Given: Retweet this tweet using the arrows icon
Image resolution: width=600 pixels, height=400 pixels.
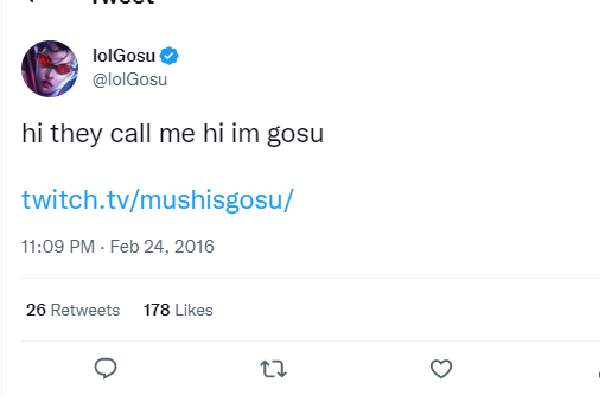Looking at the screenshot, I should click(273, 370).
